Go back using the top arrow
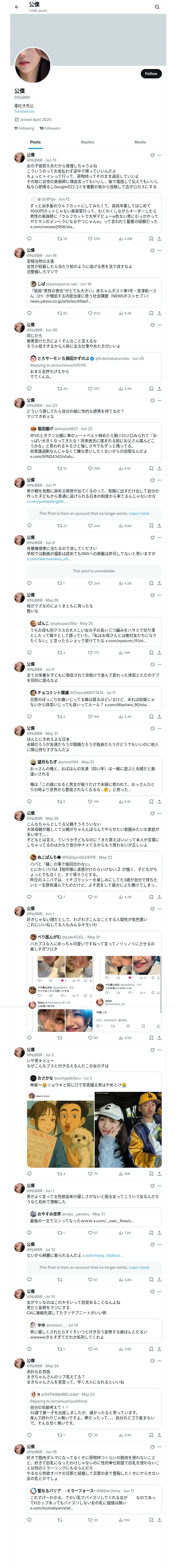The width and height of the screenshot is (176, 1568). [x=17, y=7]
